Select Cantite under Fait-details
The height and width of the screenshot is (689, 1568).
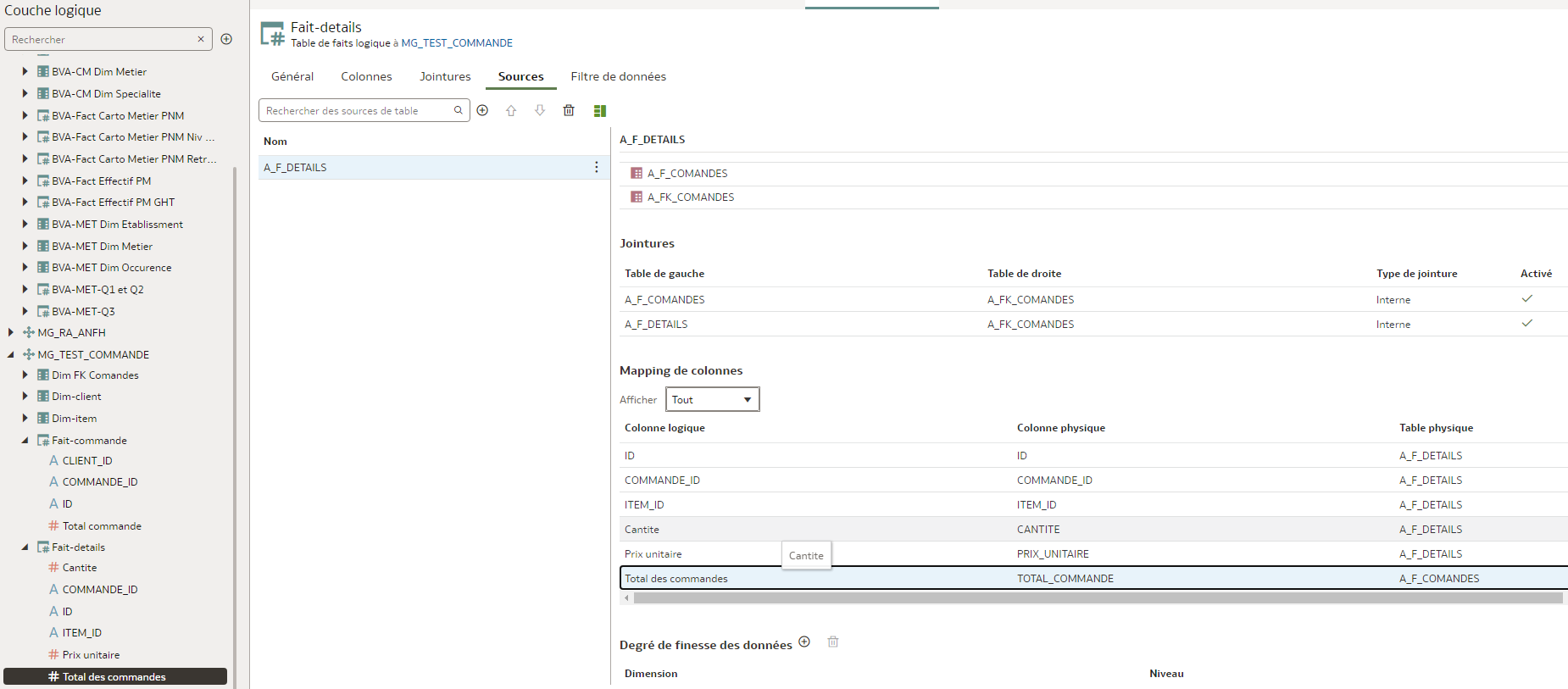coord(80,567)
